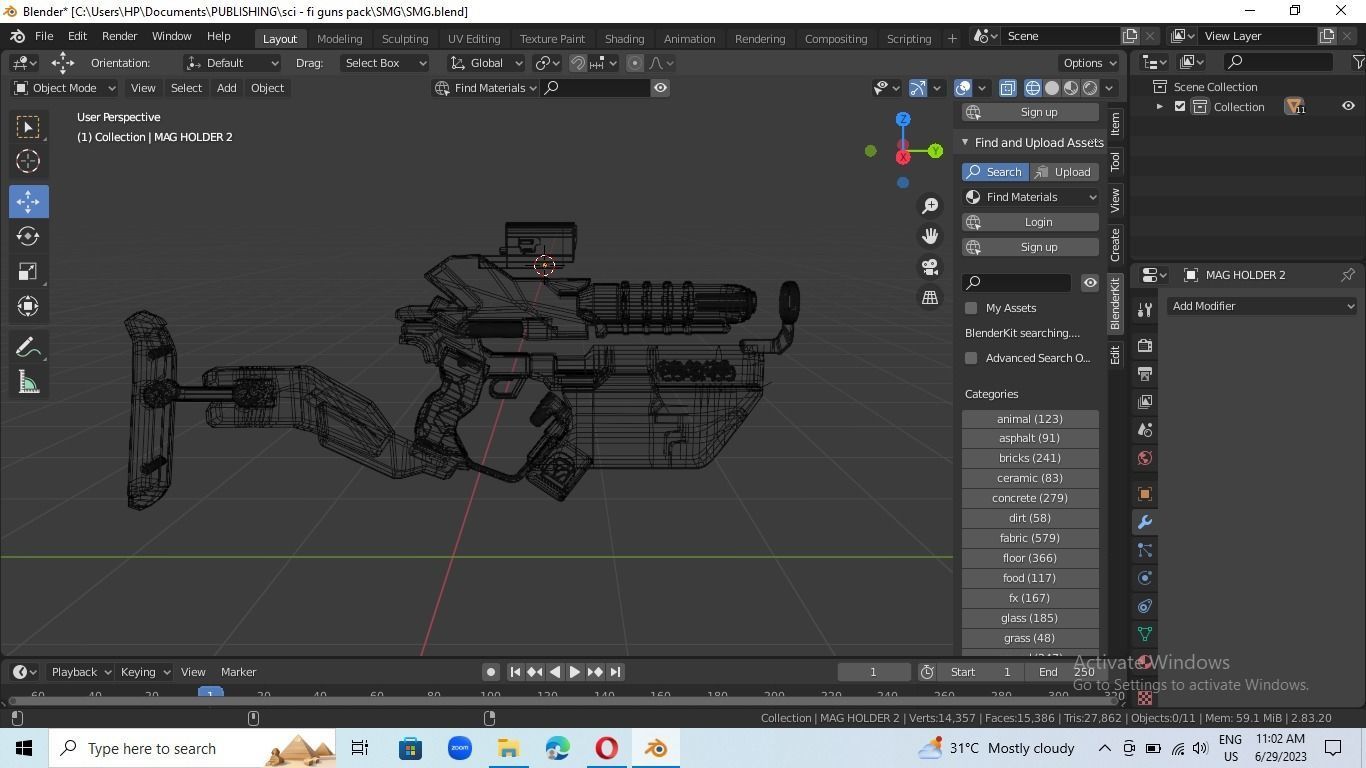The image size is (1366, 768).
Task: Open File Explorer from the taskbar
Action: (508, 748)
